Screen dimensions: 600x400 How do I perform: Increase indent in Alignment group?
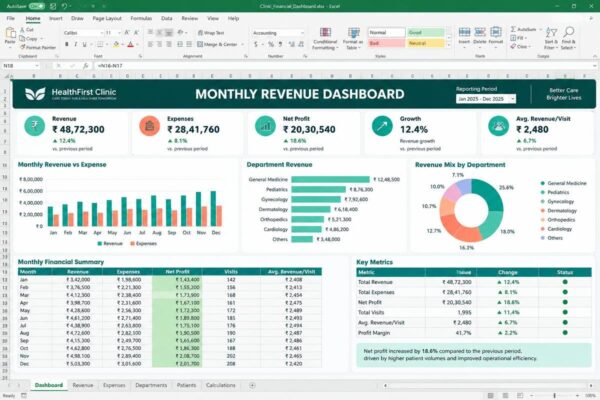[189, 44]
